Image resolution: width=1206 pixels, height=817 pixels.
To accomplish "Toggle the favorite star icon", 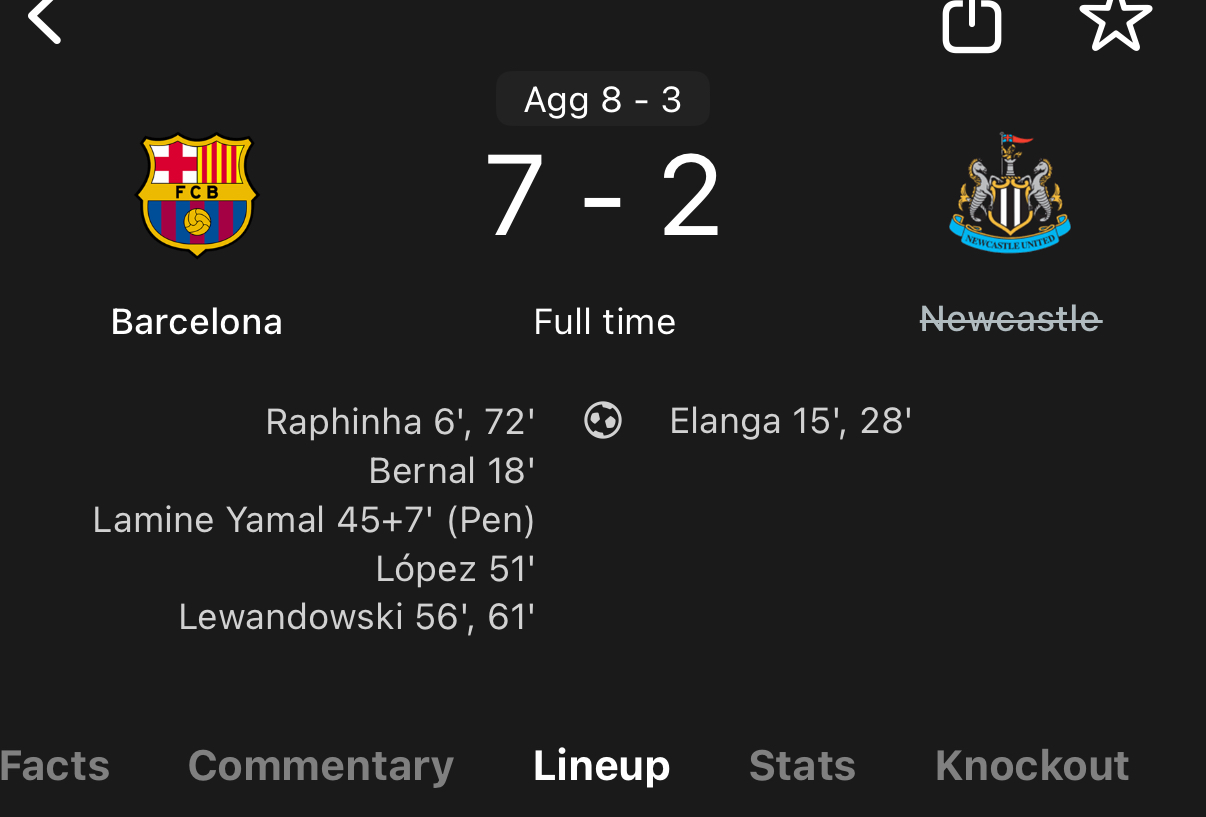I will [1115, 20].
